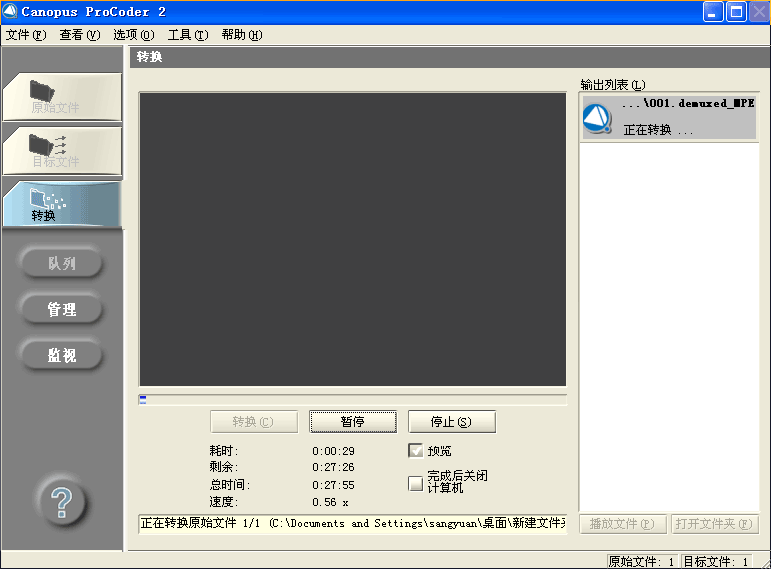Click the 打开文件夹(F) open folder button
771x569 pixels.
tap(715, 524)
